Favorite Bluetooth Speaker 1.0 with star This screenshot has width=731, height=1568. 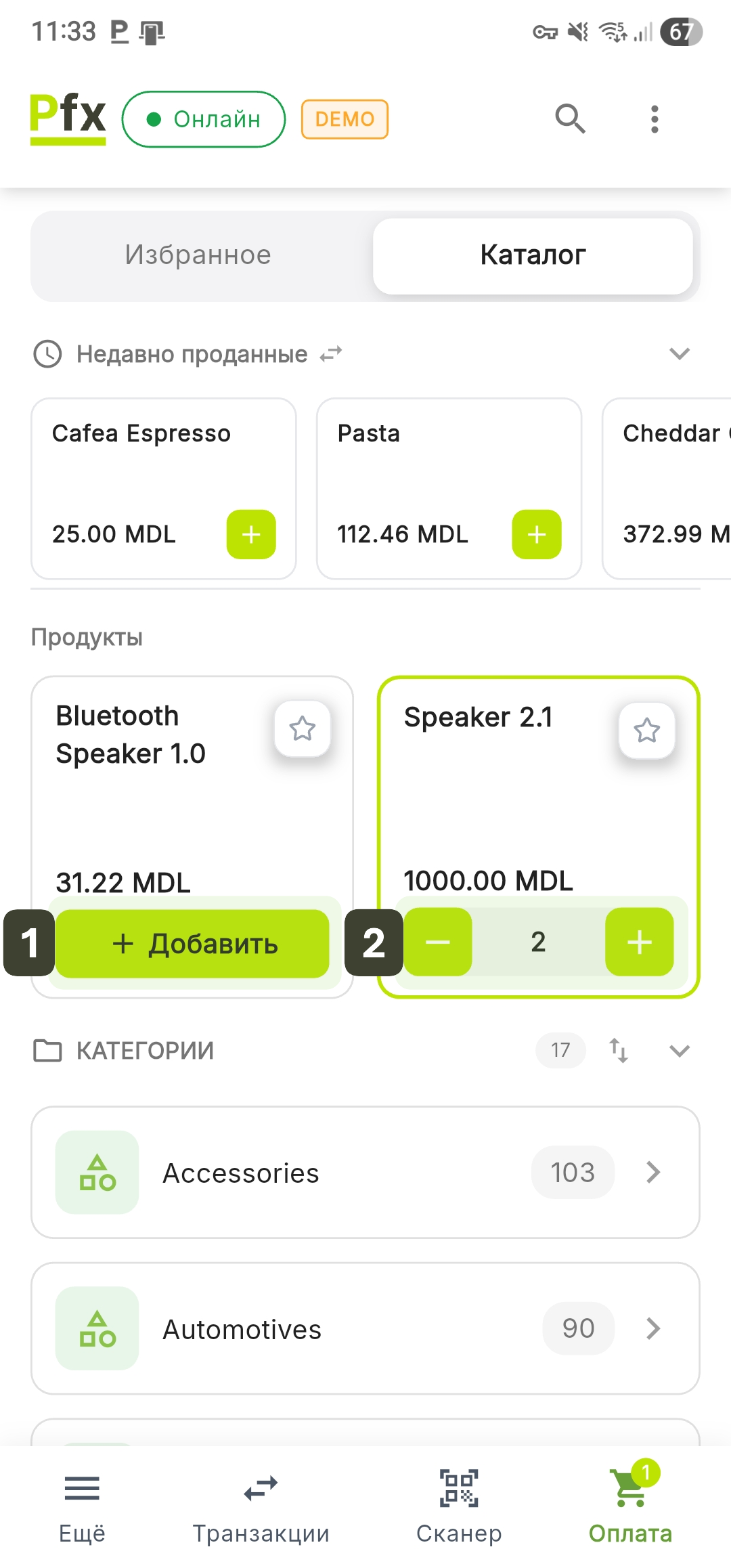click(x=303, y=729)
